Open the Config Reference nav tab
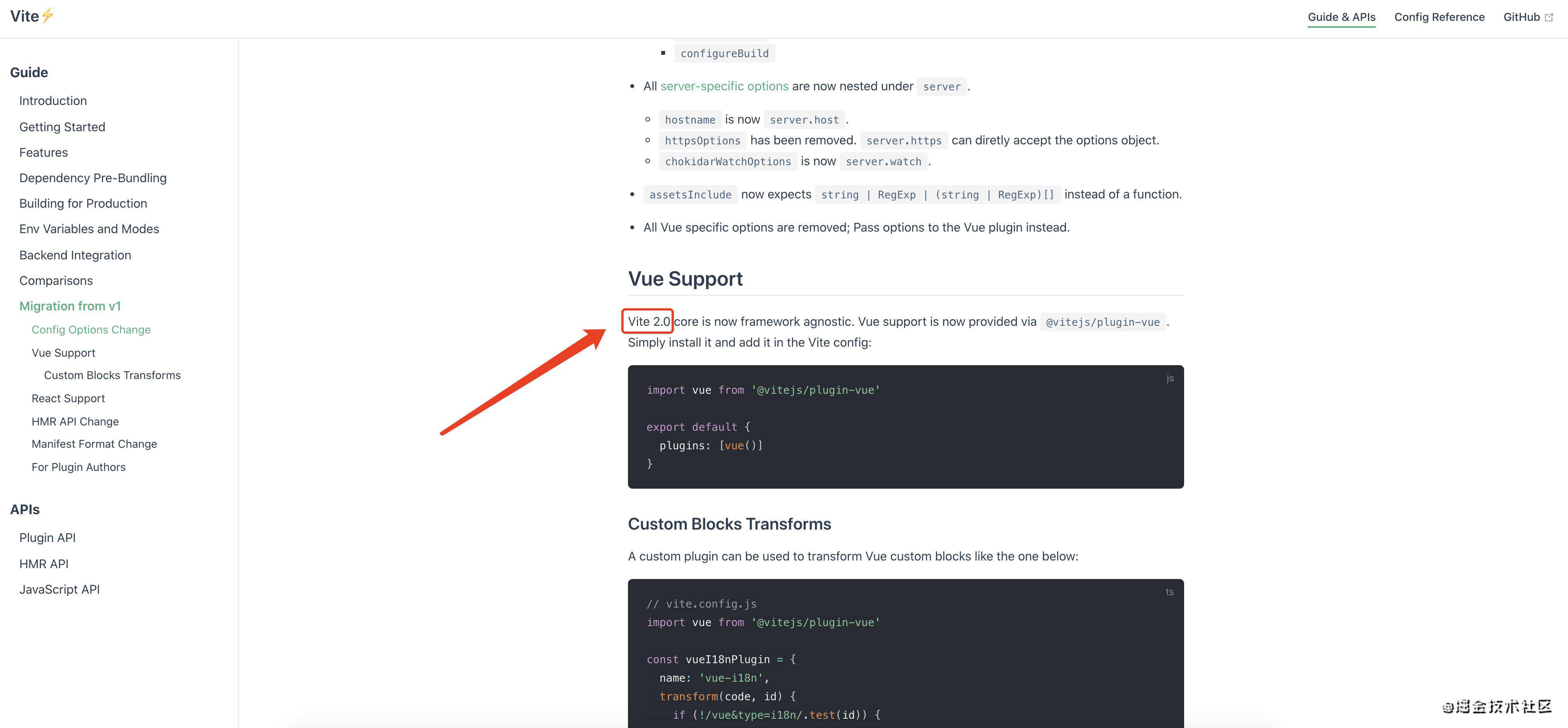This screenshot has height=728, width=1568. 1439,17
